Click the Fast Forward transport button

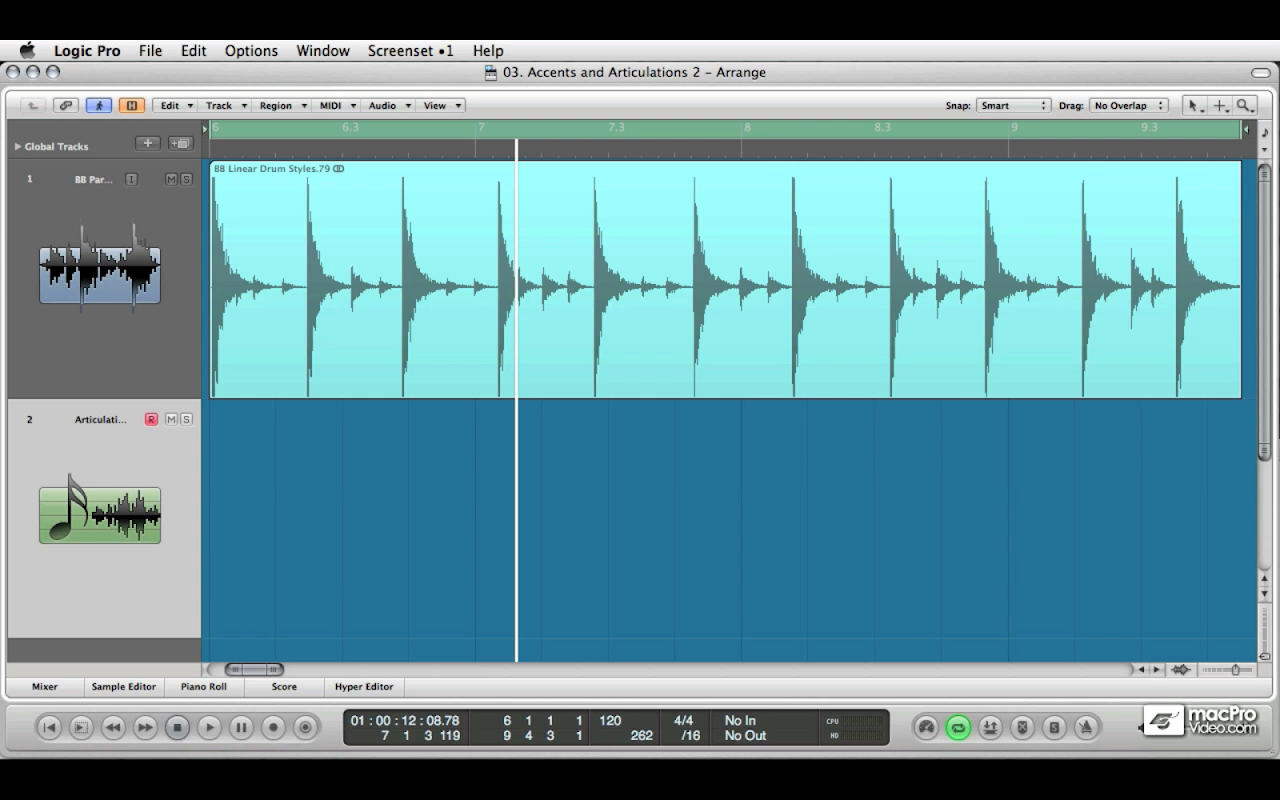(x=145, y=728)
